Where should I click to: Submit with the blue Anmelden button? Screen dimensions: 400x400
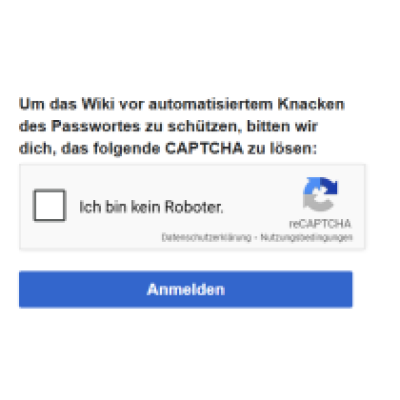(x=186, y=289)
